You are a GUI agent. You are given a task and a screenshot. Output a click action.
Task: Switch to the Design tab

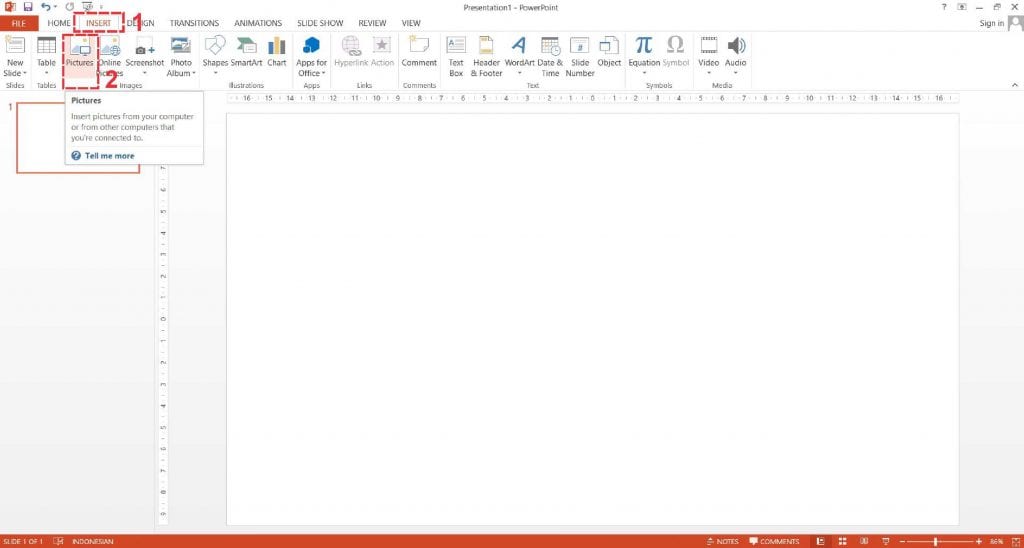(140, 23)
